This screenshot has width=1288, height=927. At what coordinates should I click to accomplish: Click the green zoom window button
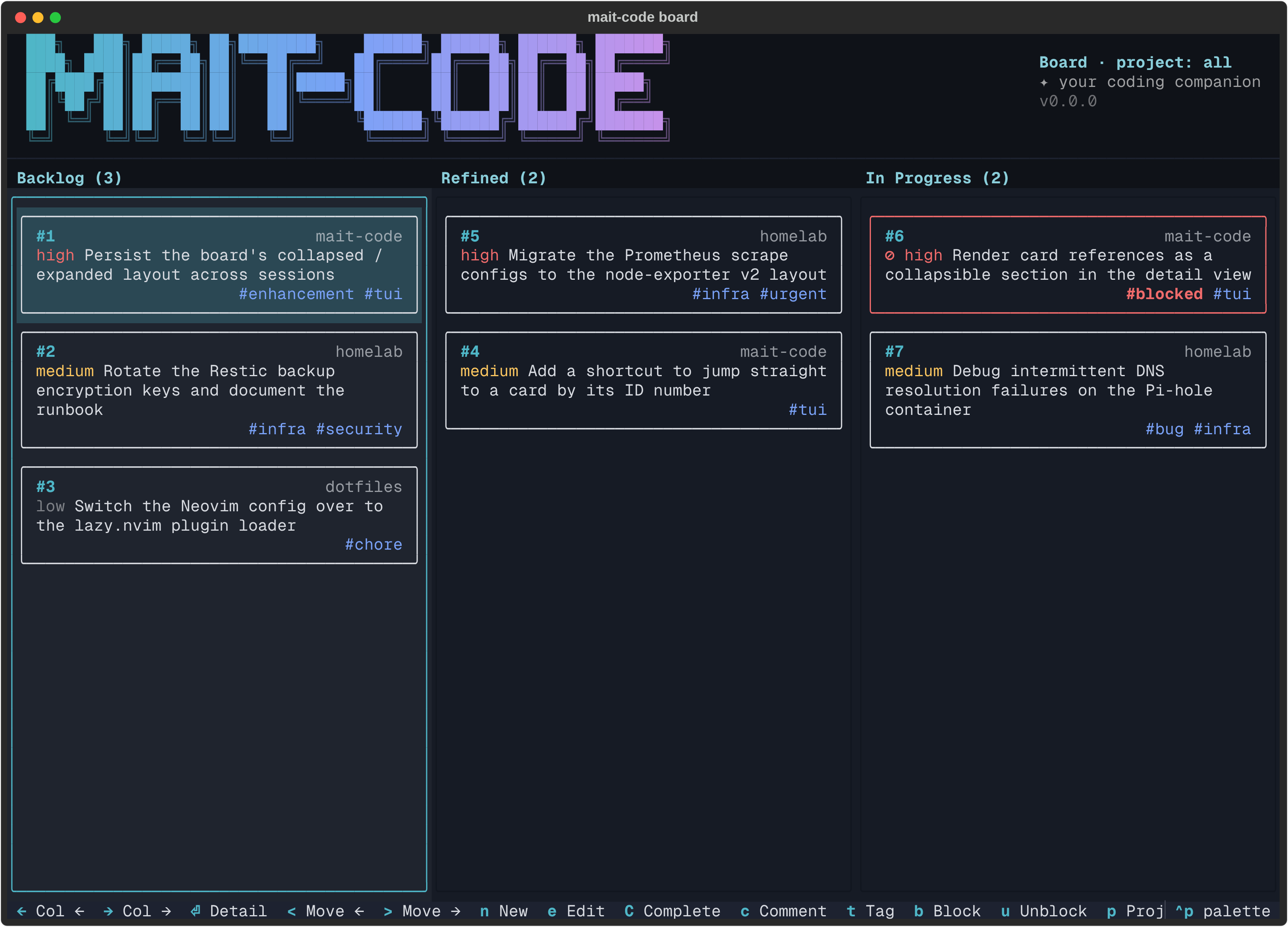(55, 17)
